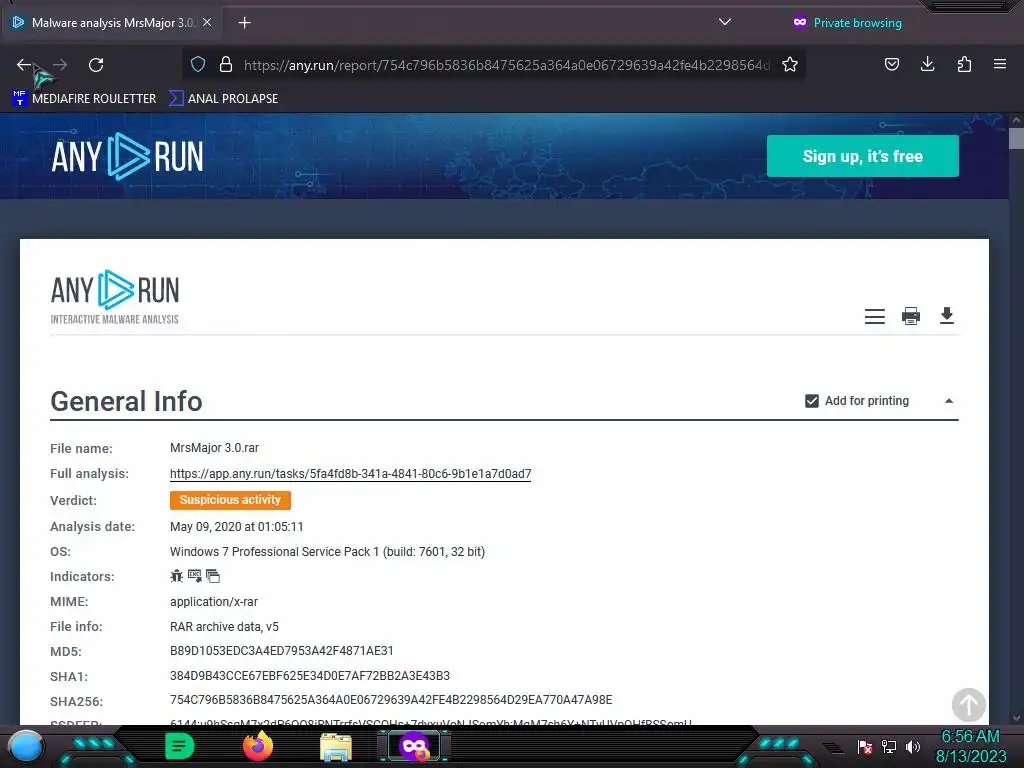1024x768 pixels.
Task: Select the SHA1 hash value
Action: coord(310,676)
